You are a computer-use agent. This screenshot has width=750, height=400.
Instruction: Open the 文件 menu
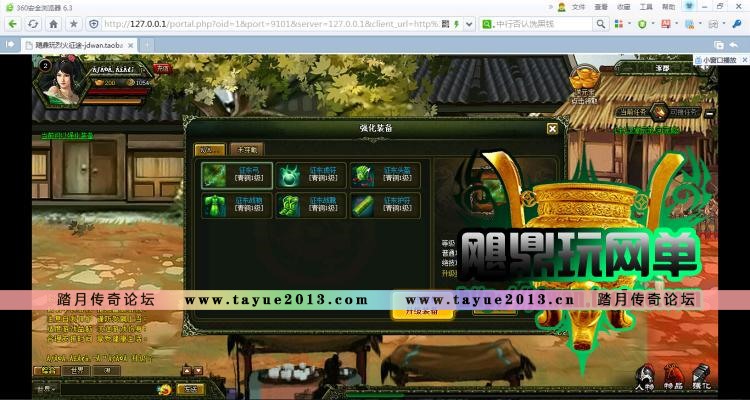[578, 7]
